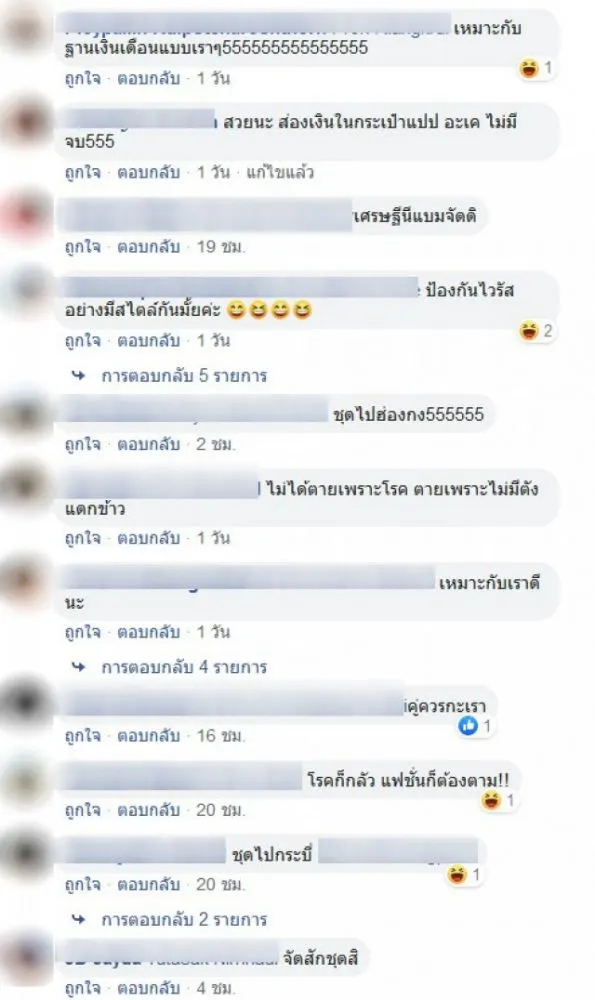Expand การตอบกลับ 2 รายการ replies
This screenshot has width=595, height=1000.
184,919
